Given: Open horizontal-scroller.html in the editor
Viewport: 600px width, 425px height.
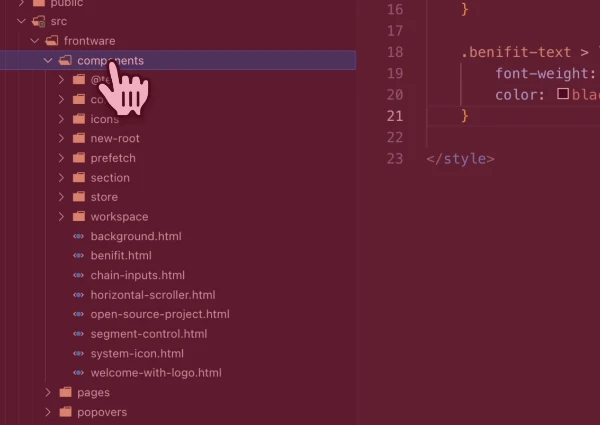Looking at the screenshot, I should (x=152, y=295).
